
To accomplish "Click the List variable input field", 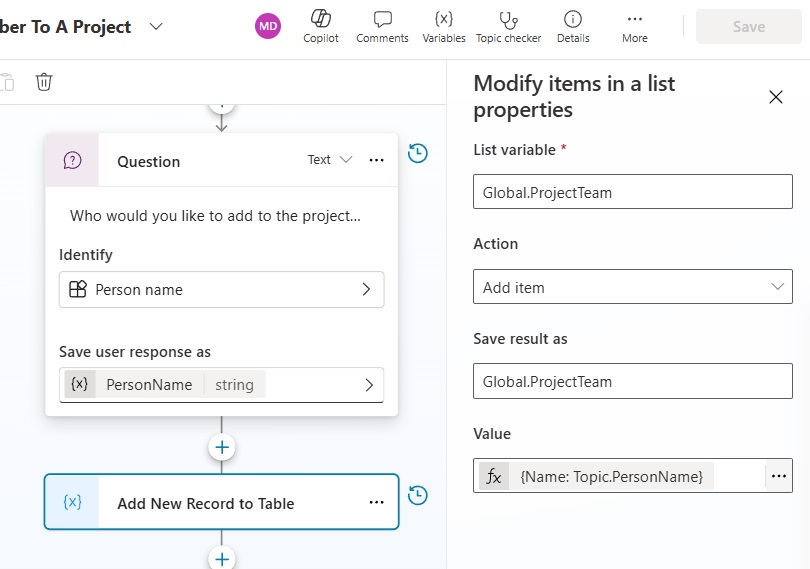I will 633,192.
